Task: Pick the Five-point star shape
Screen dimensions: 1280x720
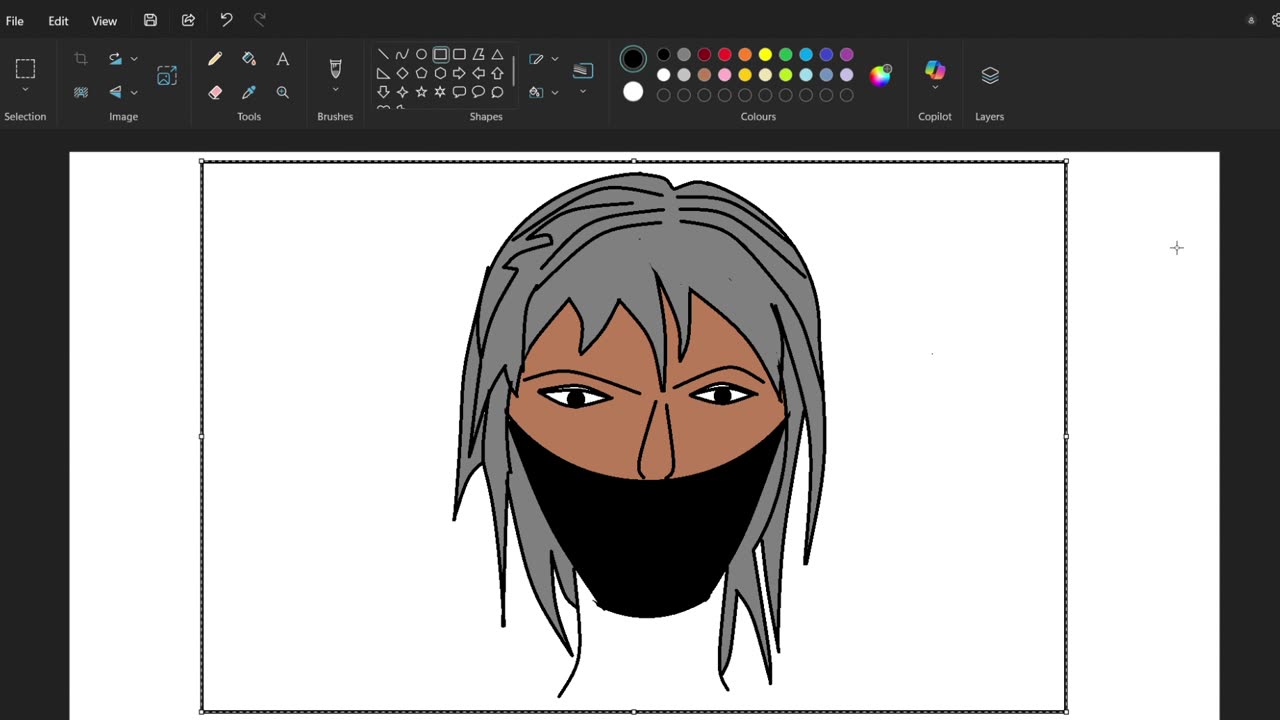Action: click(421, 92)
